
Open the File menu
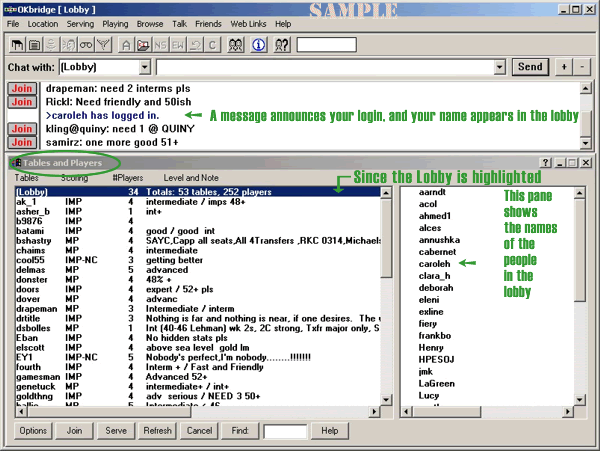click(13, 24)
